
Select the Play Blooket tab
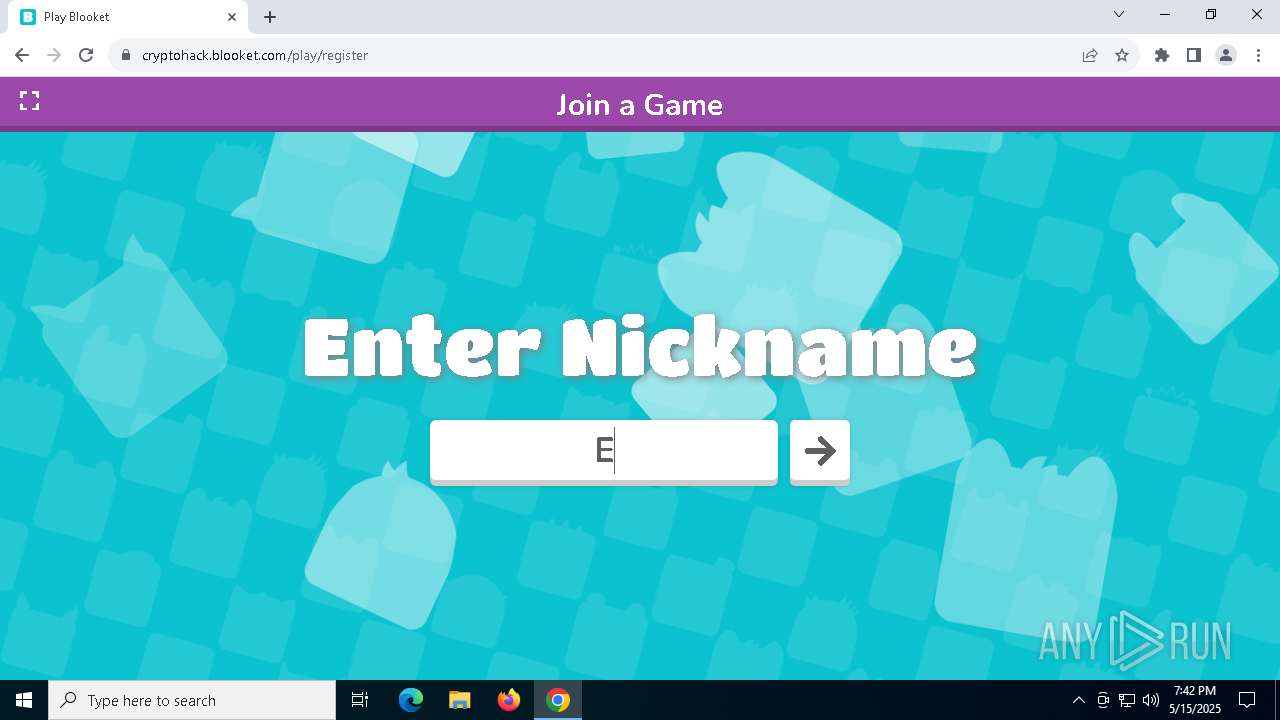coord(128,17)
